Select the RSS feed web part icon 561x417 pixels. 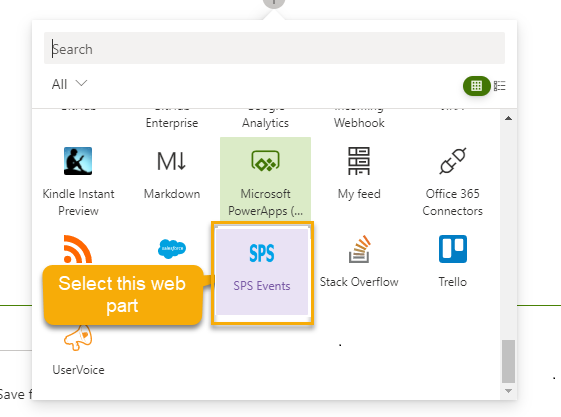pos(78,249)
